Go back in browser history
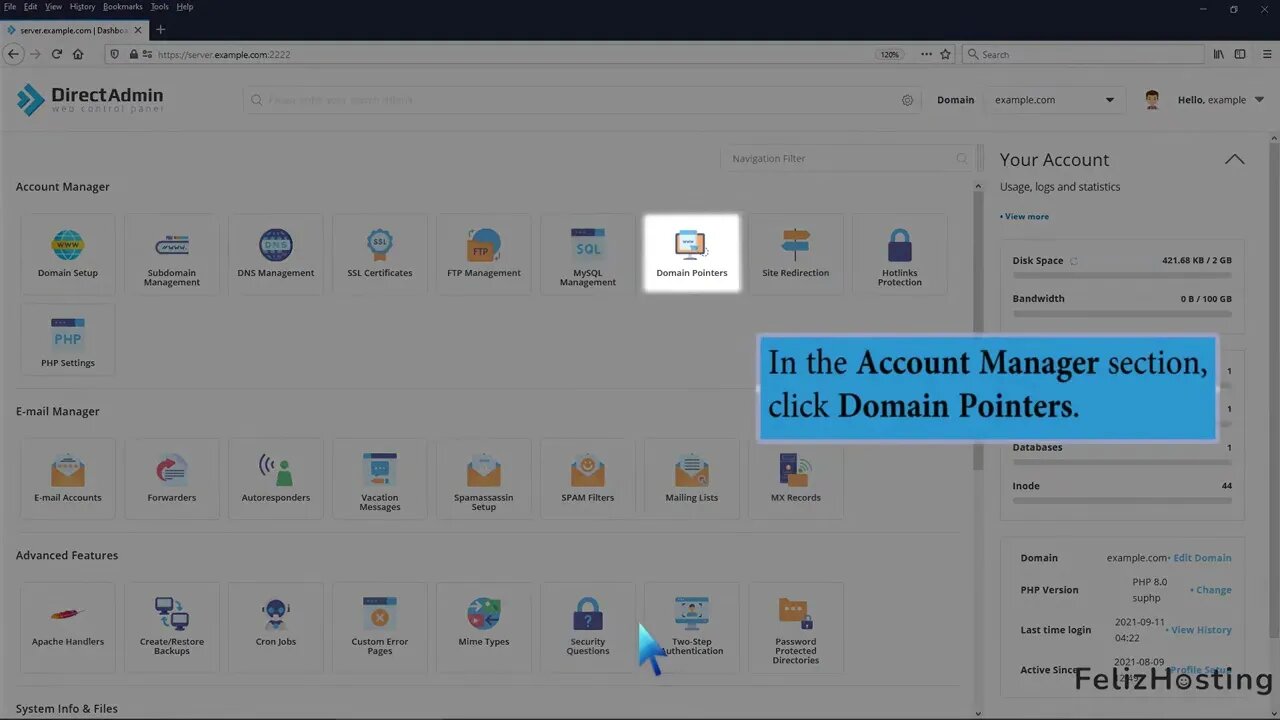1280x720 pixels. pyautogui.click(x=14, y=54)
